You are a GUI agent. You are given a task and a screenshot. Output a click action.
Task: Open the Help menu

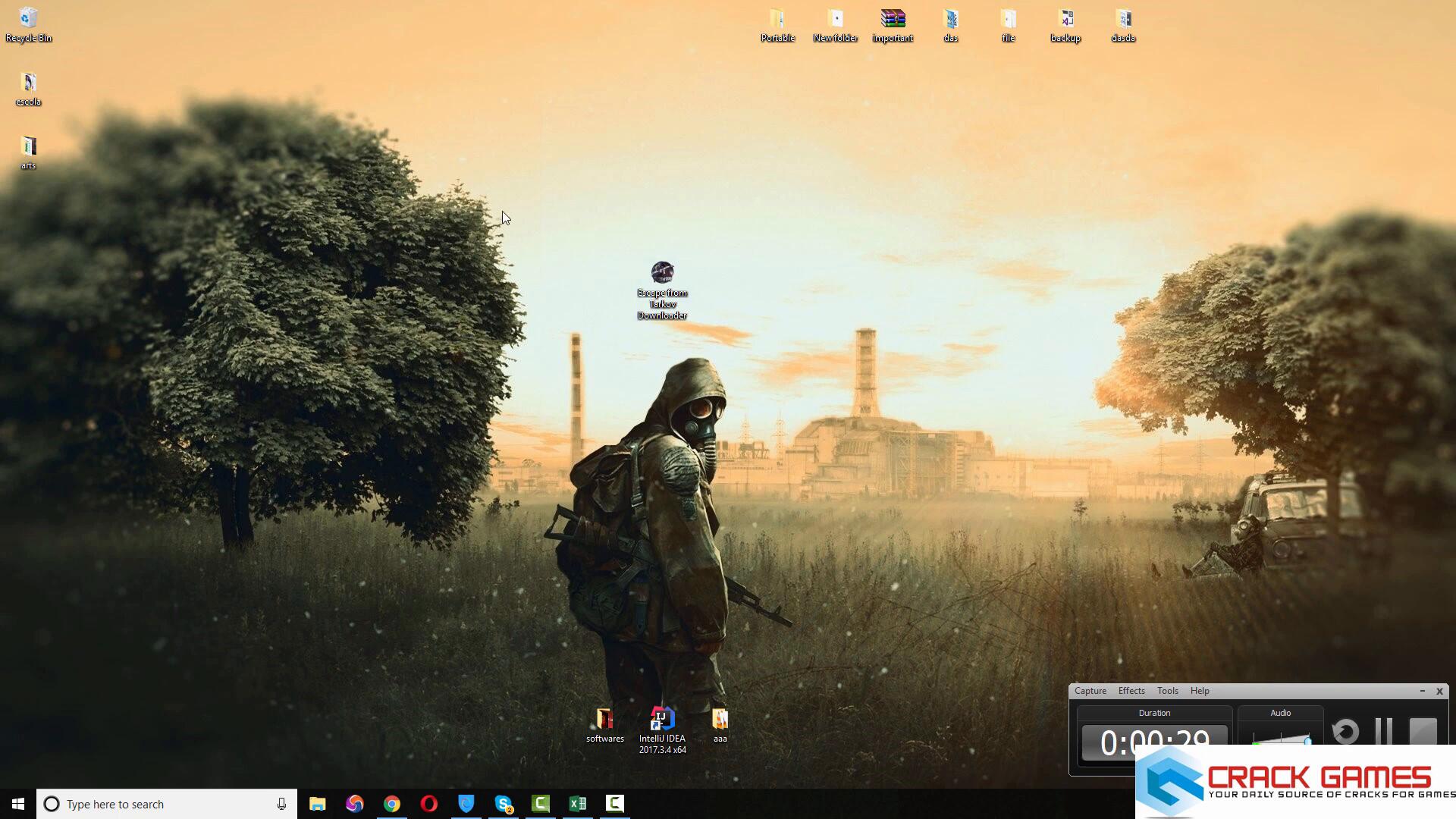1199,691
